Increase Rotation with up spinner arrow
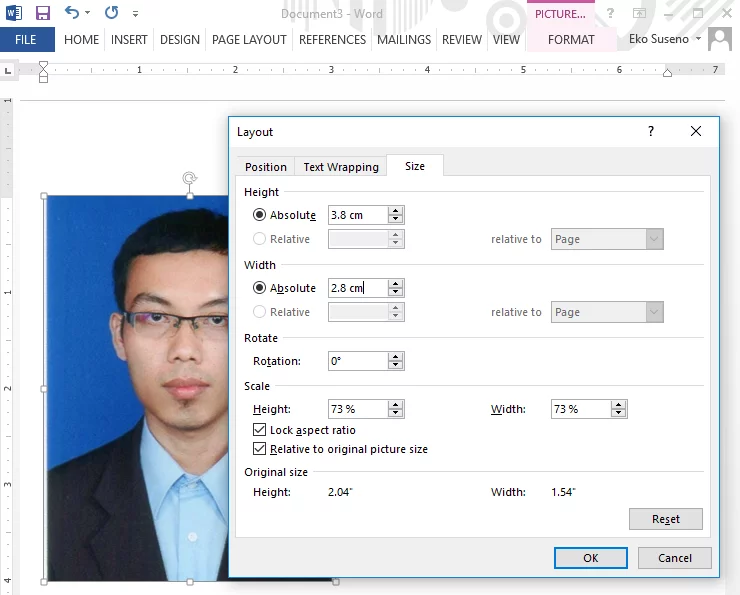The width and height of the screenshot is (740, 595). 395,356
